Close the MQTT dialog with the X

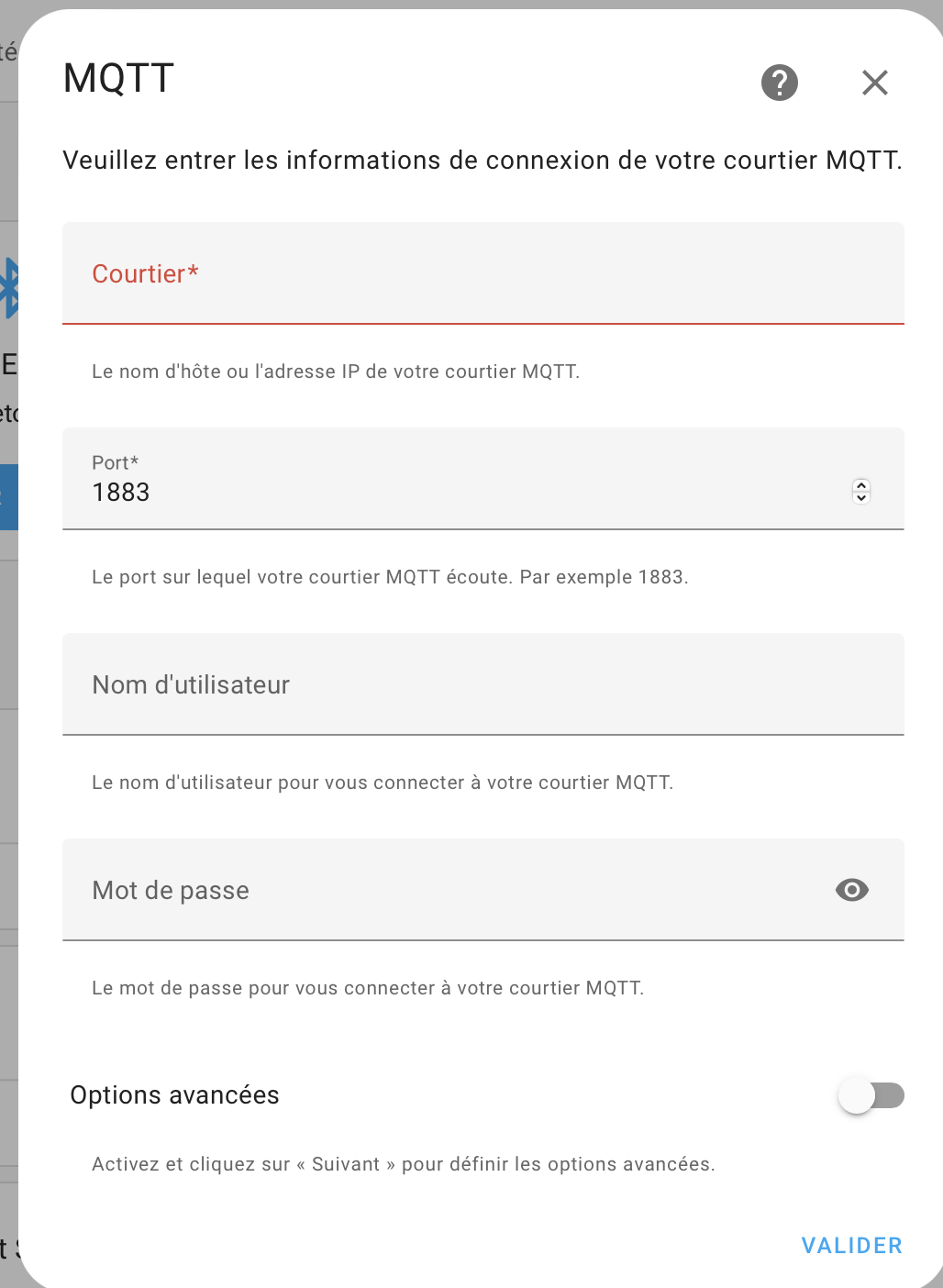[875, 83]
